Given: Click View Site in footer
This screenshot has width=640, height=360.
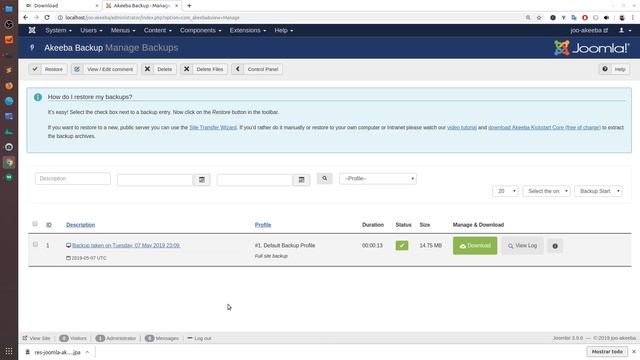Looking at the screenshot, I should coord(37,338).
